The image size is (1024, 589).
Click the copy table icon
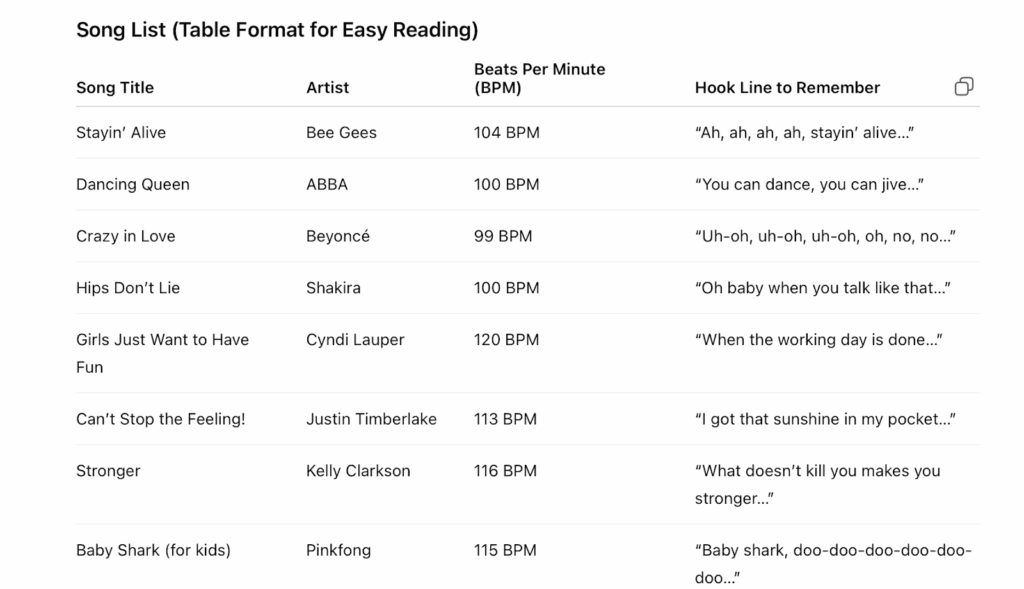click(964, 87)
